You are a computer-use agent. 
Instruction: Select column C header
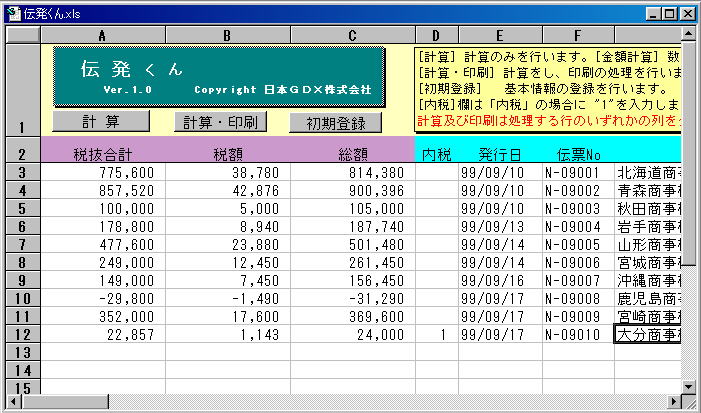coord(352,34)
